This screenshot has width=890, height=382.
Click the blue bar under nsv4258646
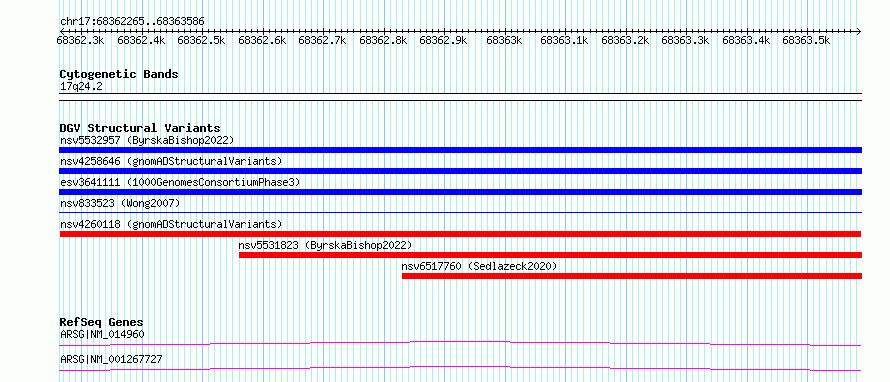460,171
